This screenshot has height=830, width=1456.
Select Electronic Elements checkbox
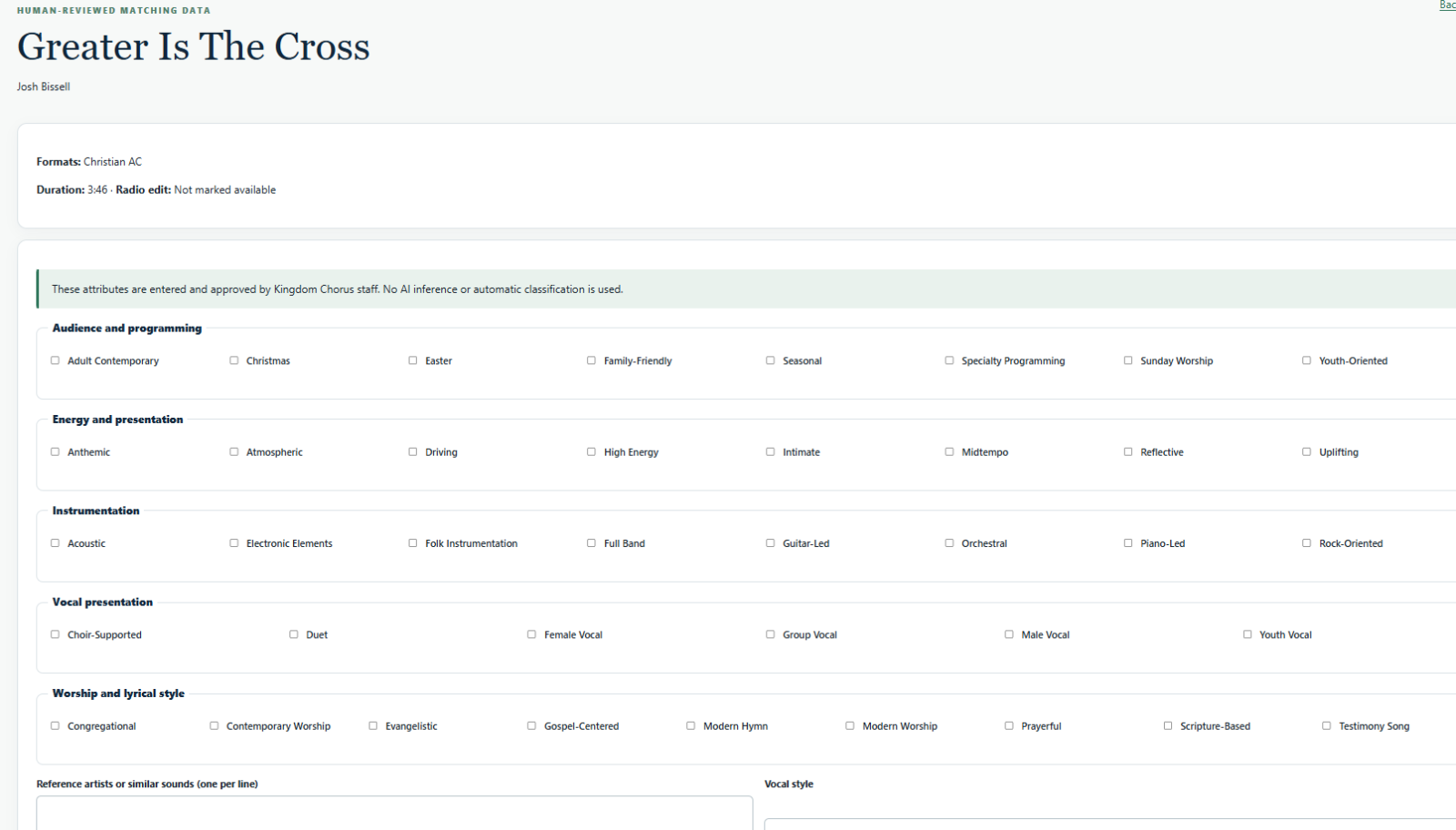pos(234,543)
